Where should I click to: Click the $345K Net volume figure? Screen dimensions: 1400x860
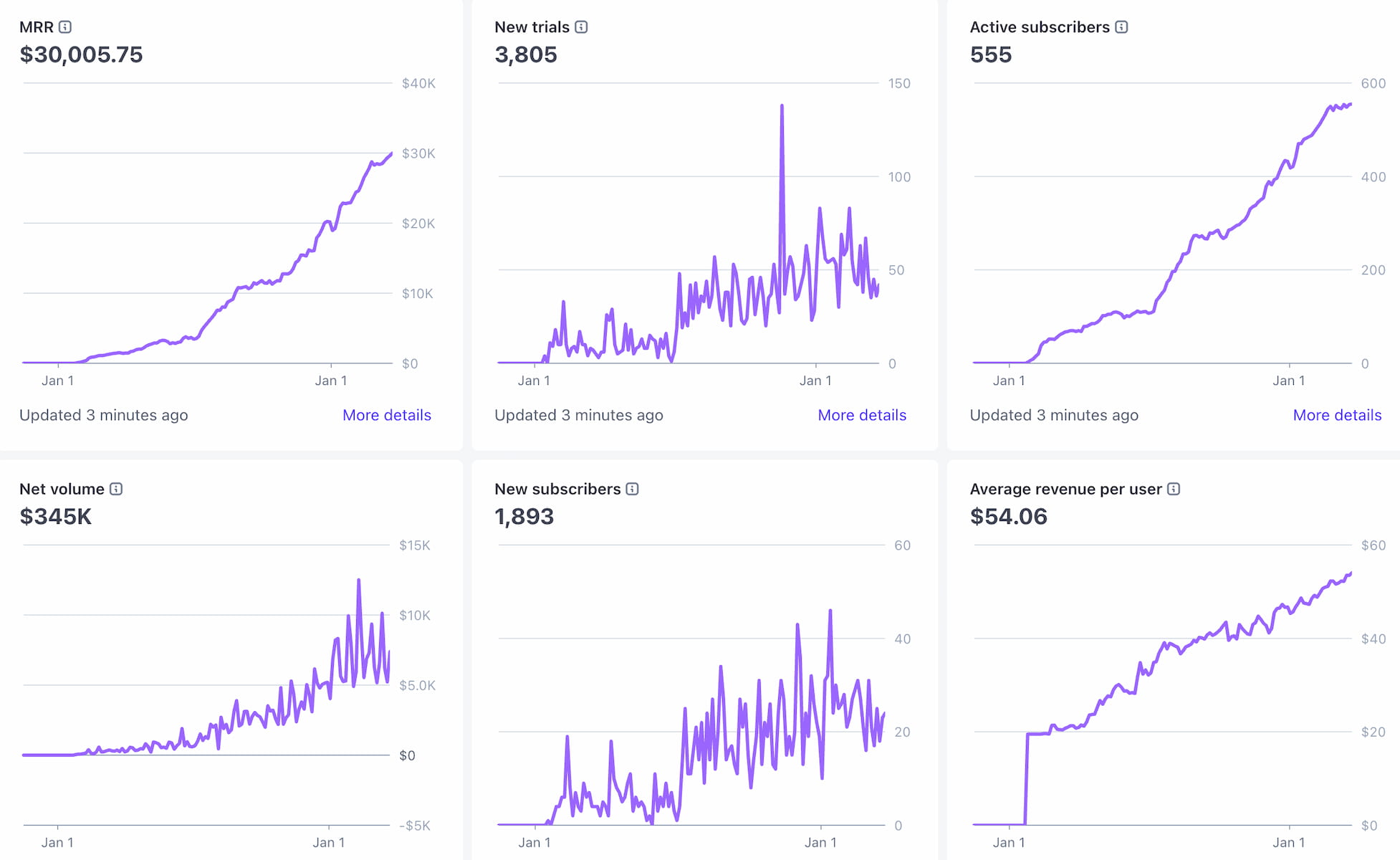click(55, 517)
